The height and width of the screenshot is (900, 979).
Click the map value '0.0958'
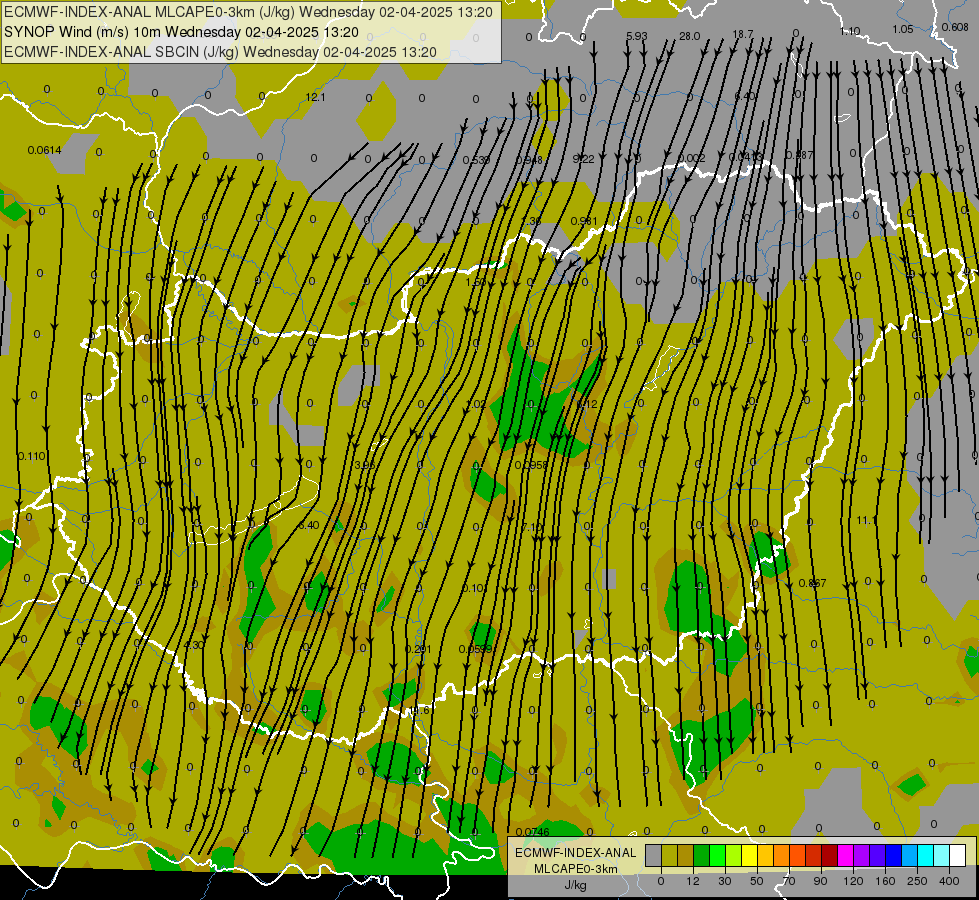pyautogui.click(x=531, y=465)
